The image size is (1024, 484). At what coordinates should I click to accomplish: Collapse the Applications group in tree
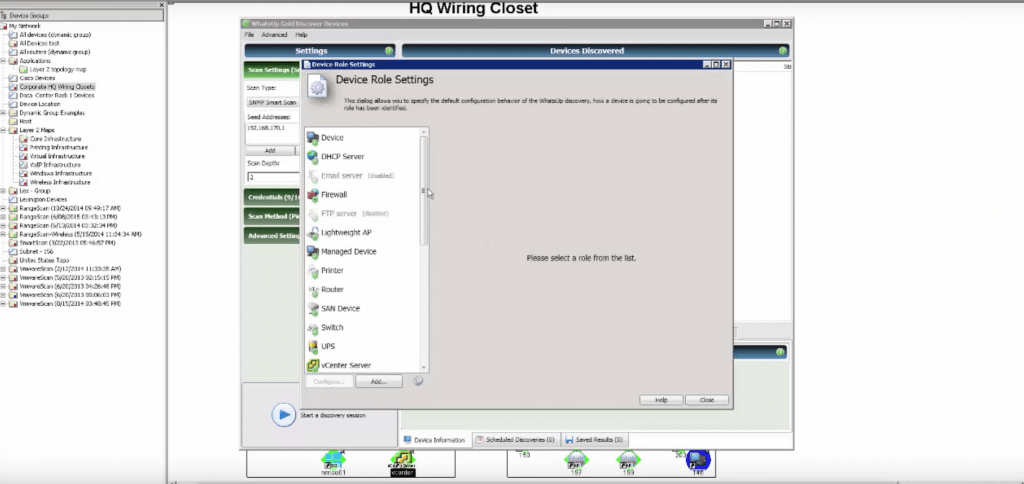click(3, 61)
